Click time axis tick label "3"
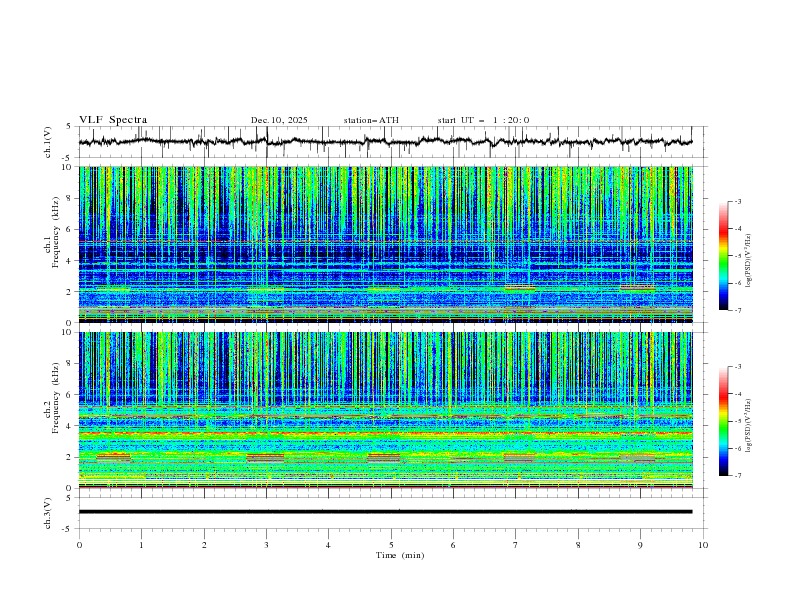This screenshot has height=612, width=792. (x=267, y=545)
